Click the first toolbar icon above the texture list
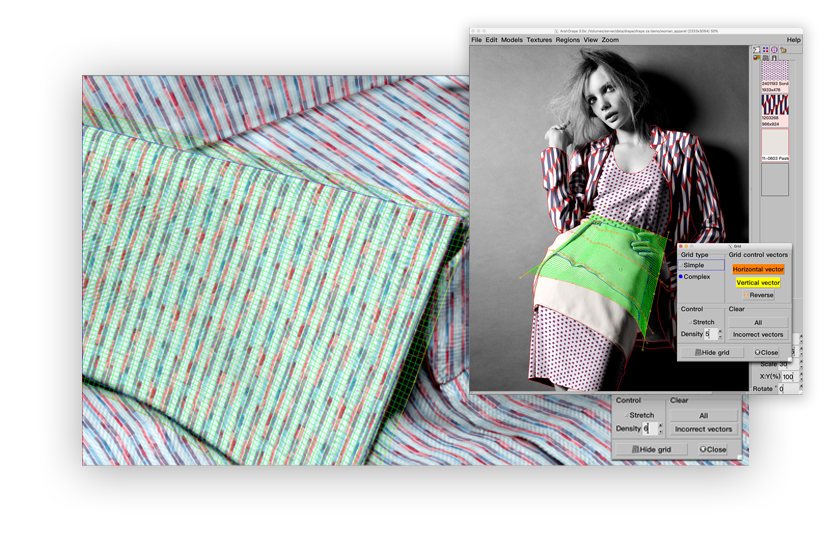The height and width of the screenshot is (543, 830). (x=756, y=50)
